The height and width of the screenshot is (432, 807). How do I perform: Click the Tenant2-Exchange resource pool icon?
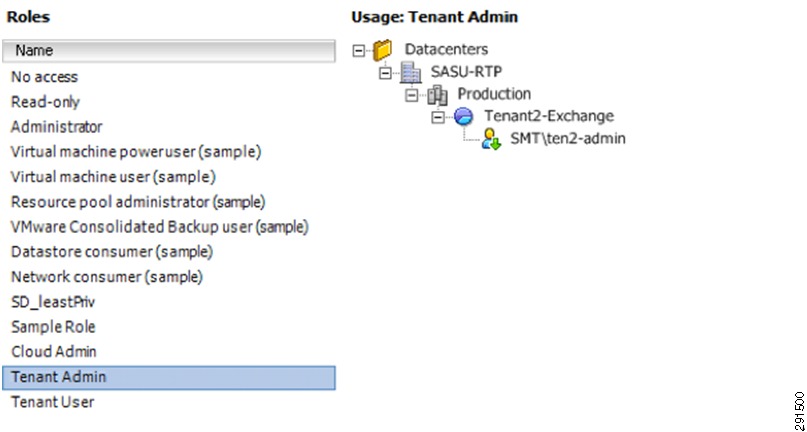click(x=464, y=116)
